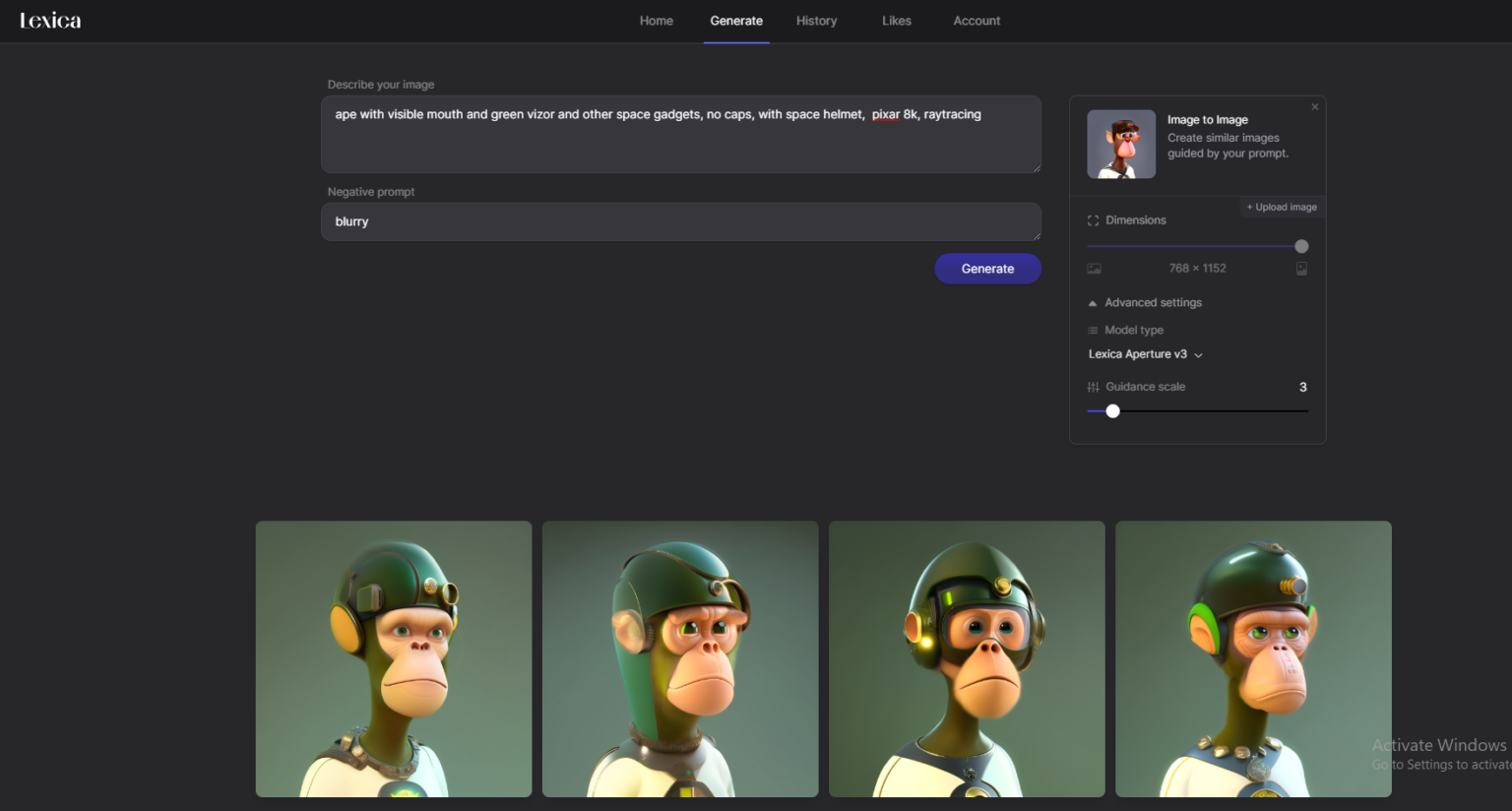Click into the Negative prompt field
This screenshot has height=811, width=1512.
[x=680, y=221]
